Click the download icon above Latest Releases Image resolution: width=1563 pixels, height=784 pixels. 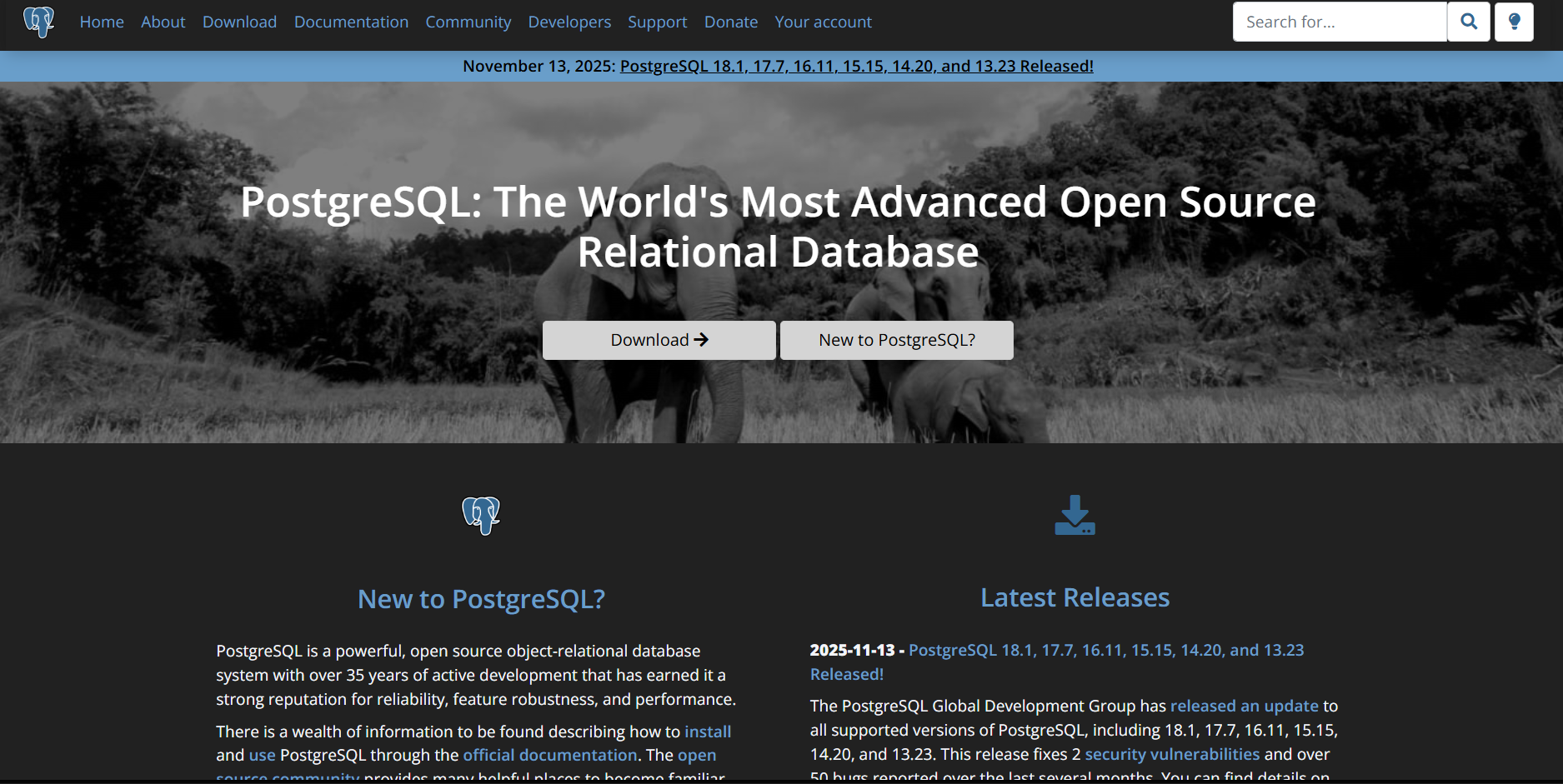coord(1075,515)
